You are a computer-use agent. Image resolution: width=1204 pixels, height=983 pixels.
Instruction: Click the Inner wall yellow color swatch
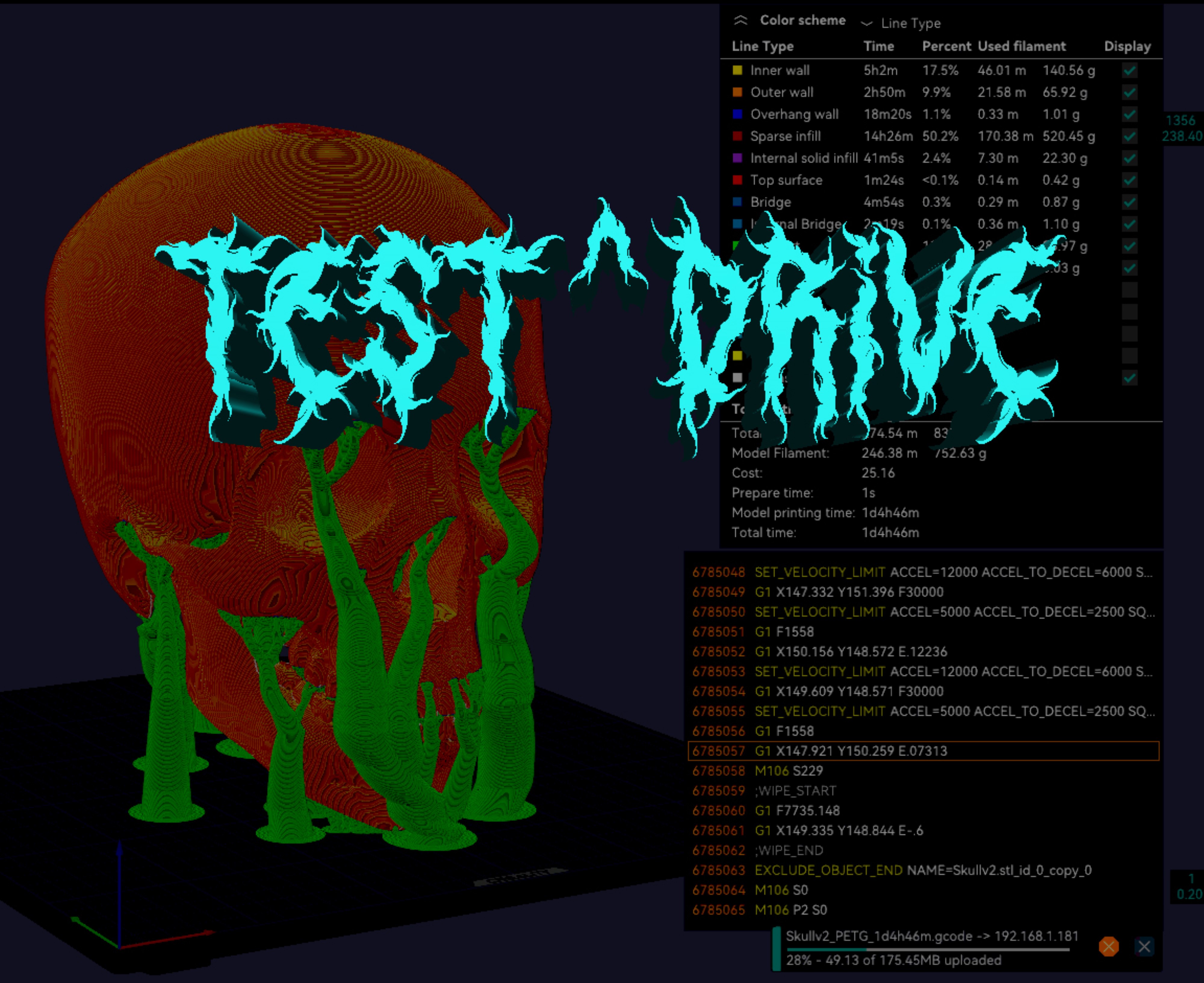click(737, 70)
